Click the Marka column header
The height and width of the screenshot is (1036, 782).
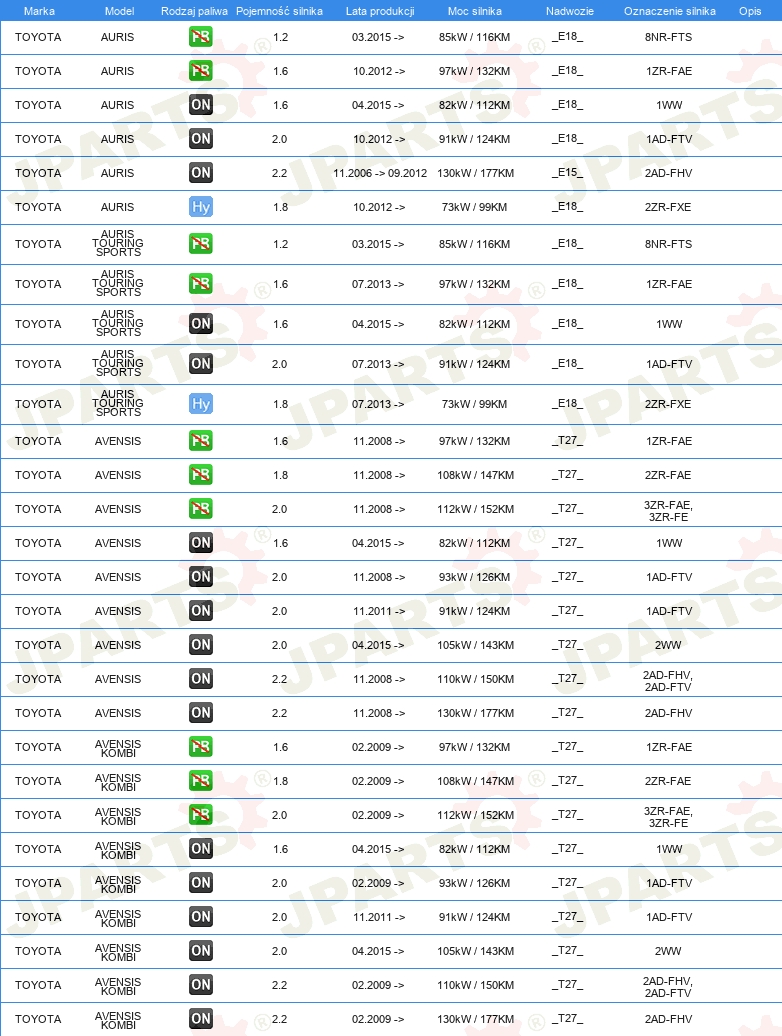(39, 11)
